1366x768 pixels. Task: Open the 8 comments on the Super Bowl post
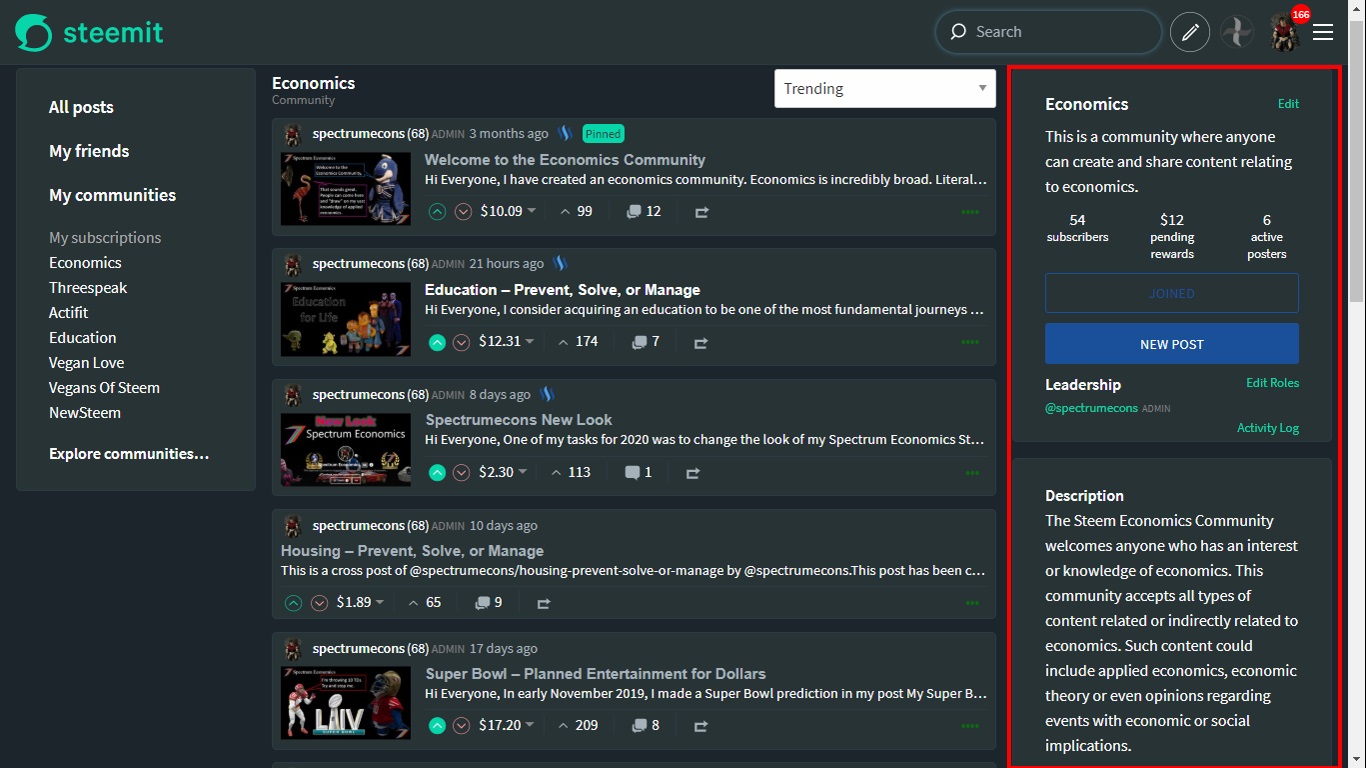[x=646, y=725]
